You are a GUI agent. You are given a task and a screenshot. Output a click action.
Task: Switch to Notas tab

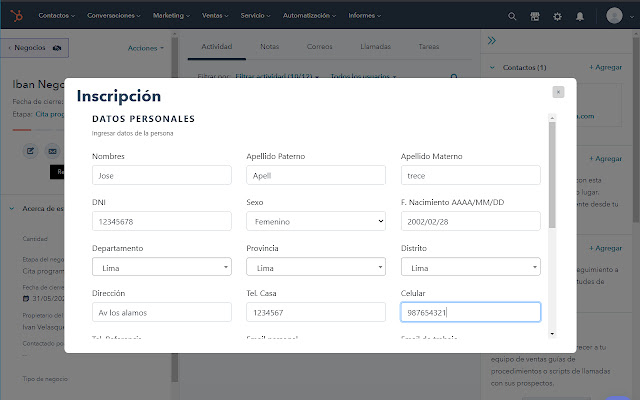pyautogui.click(x=269, y=47)
